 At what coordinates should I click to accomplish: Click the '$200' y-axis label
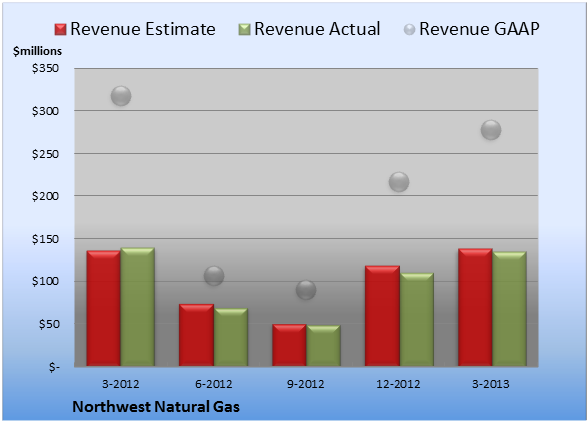[45, 196]
